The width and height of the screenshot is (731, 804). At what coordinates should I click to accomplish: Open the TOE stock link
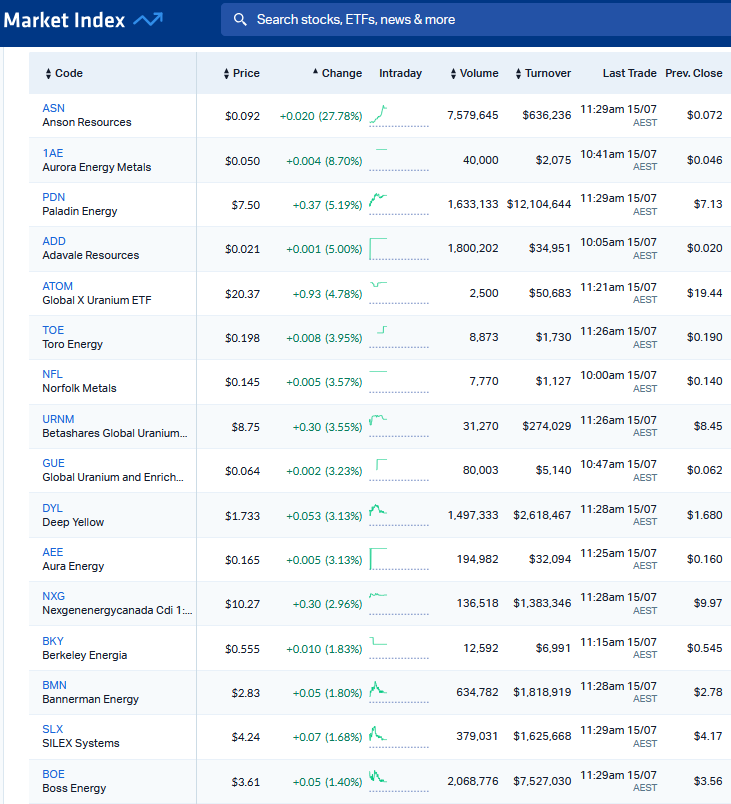pos(53,330)
